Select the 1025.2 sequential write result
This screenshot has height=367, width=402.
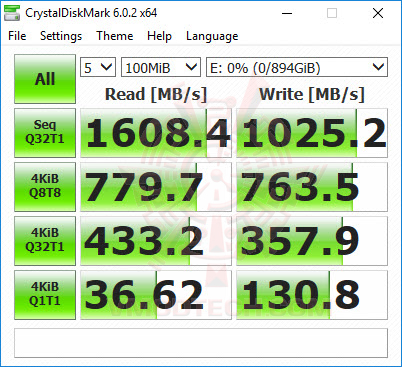(x=312, y=133)
